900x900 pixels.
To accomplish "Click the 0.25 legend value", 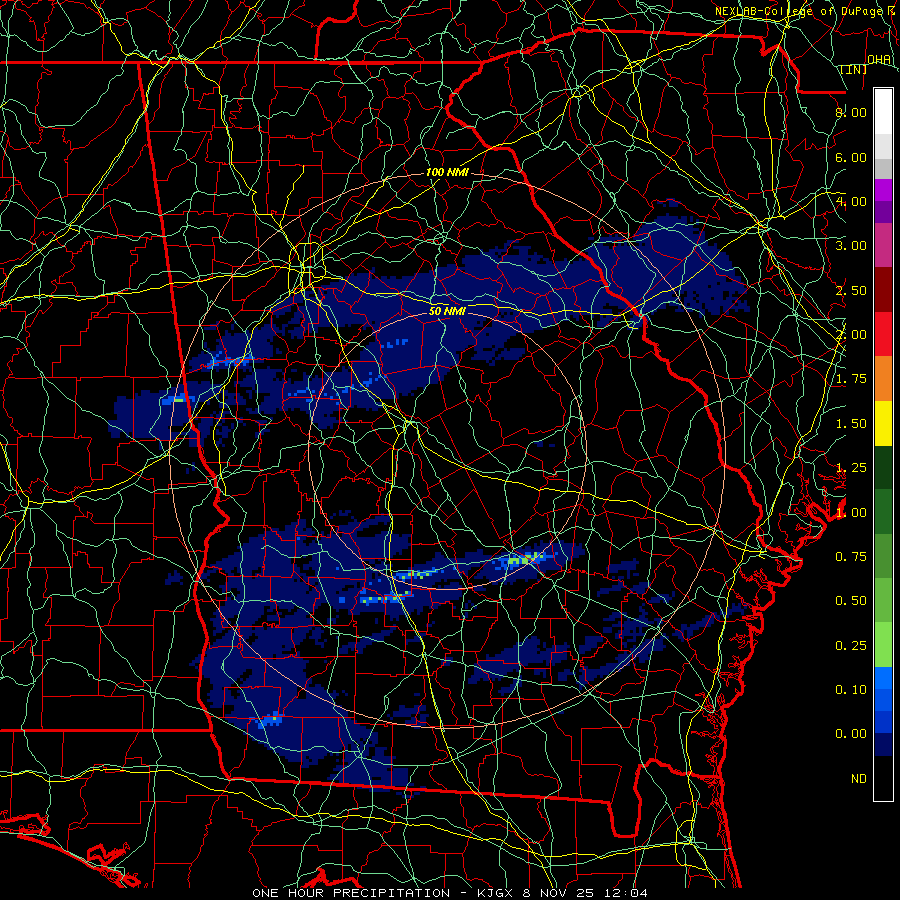I will (x=851, y=646).
